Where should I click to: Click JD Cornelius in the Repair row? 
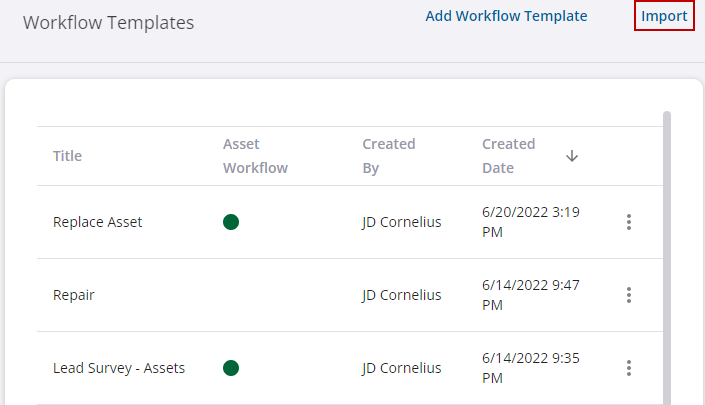(x=402, y=295)
